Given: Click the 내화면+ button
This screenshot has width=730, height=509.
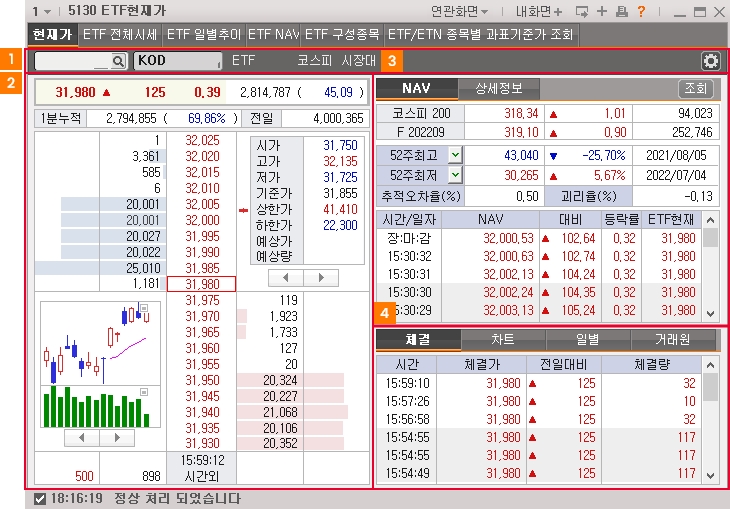Looking at the screenshot, I should pyautogui.click(x=539, y=11).
